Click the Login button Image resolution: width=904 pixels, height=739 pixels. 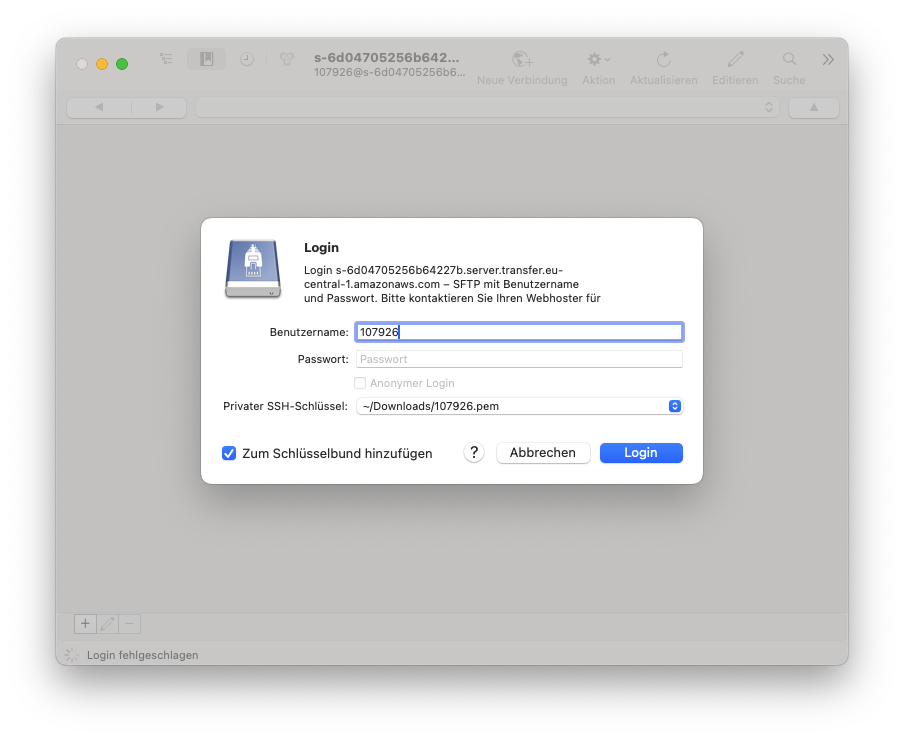[641, 453]
